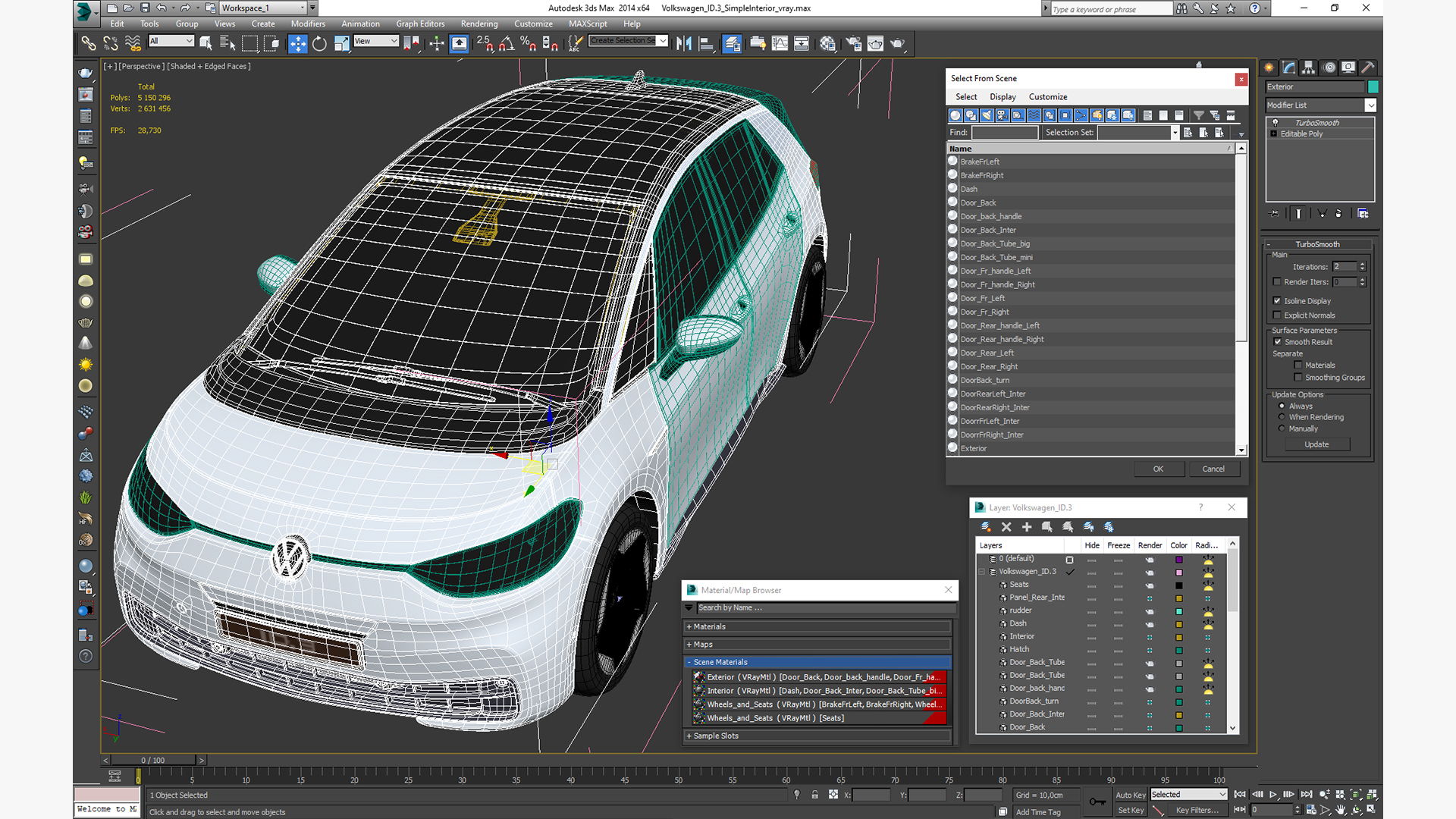Click the Pin Stack icon below modifier stack
The width and height of the screenshot is (1456, 819).
(x=1275, y=214)
